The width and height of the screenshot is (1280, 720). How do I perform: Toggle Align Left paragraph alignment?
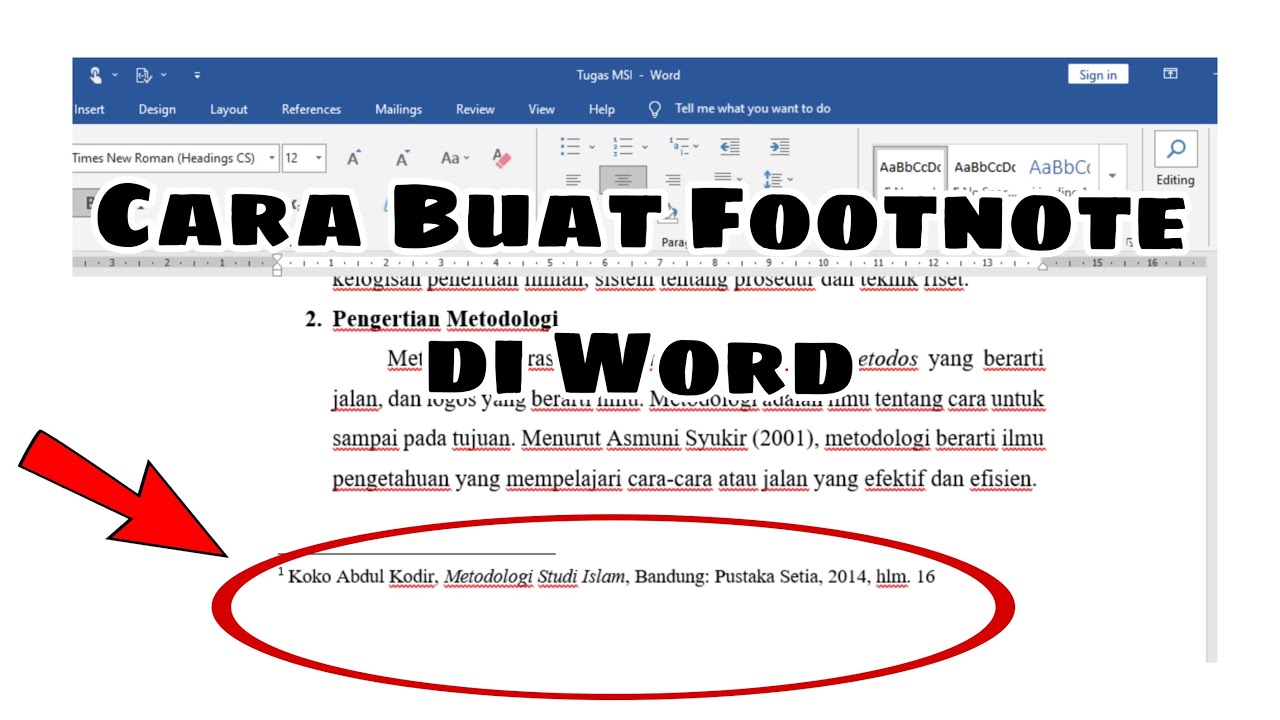573,181
